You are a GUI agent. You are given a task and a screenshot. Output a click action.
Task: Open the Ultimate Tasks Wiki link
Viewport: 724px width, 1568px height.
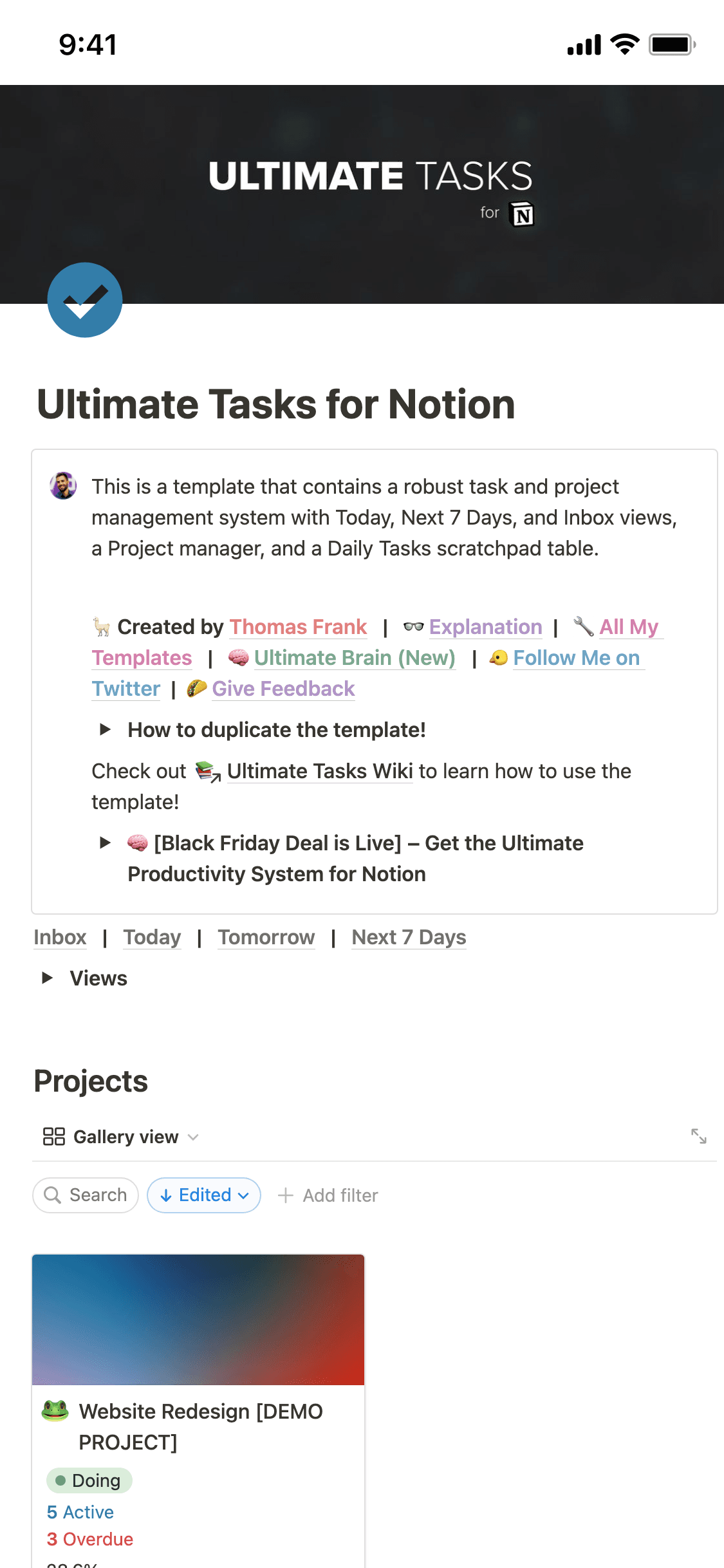click(320, 771)
